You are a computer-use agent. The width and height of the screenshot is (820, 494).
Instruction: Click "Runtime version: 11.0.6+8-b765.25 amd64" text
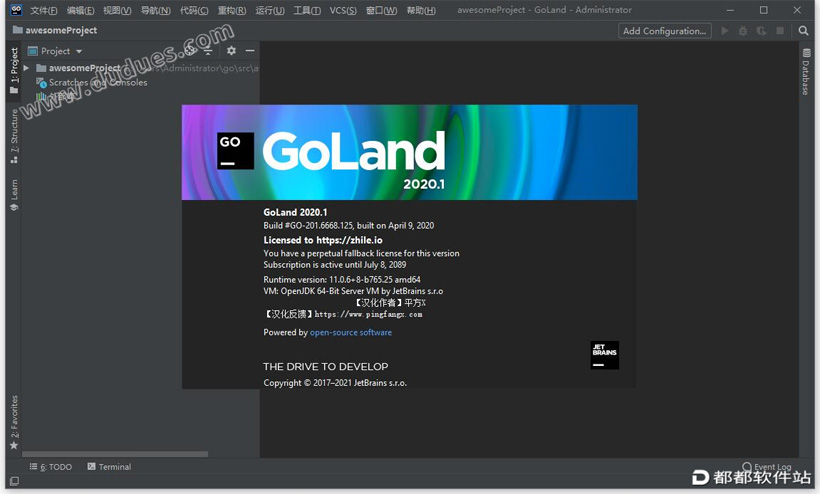click(x=341, y=280)
